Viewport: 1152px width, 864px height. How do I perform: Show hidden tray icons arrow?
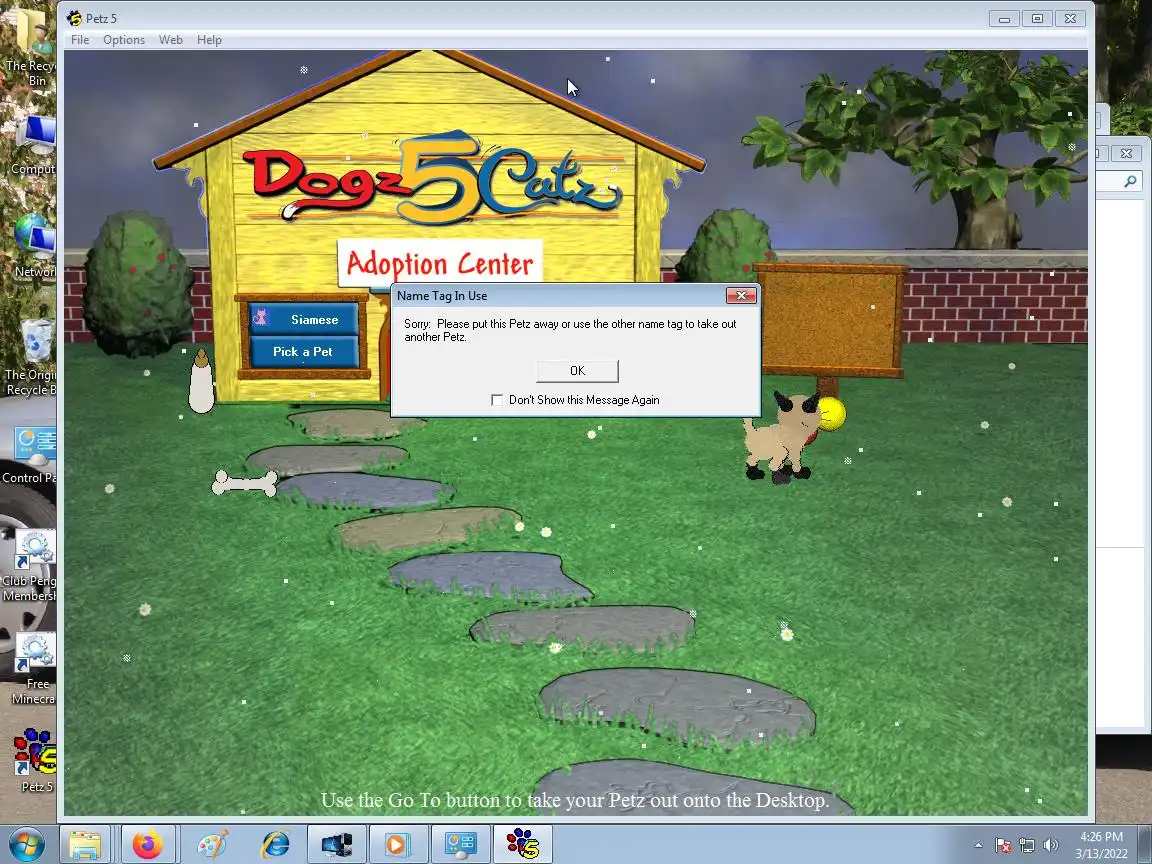tap(978, 846)
